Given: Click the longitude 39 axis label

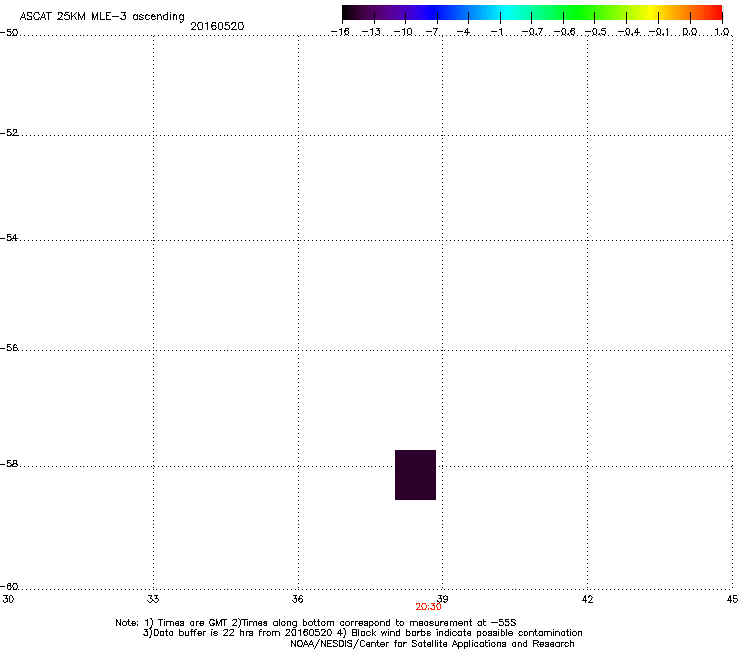Looking at the screenshot, I should pyautogui.click(x=443, y=599).
